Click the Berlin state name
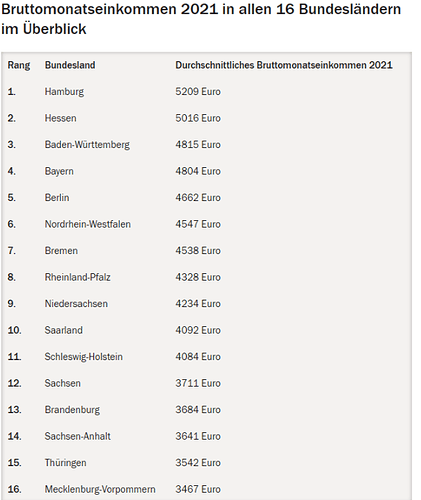 click(x=57, y=198)
